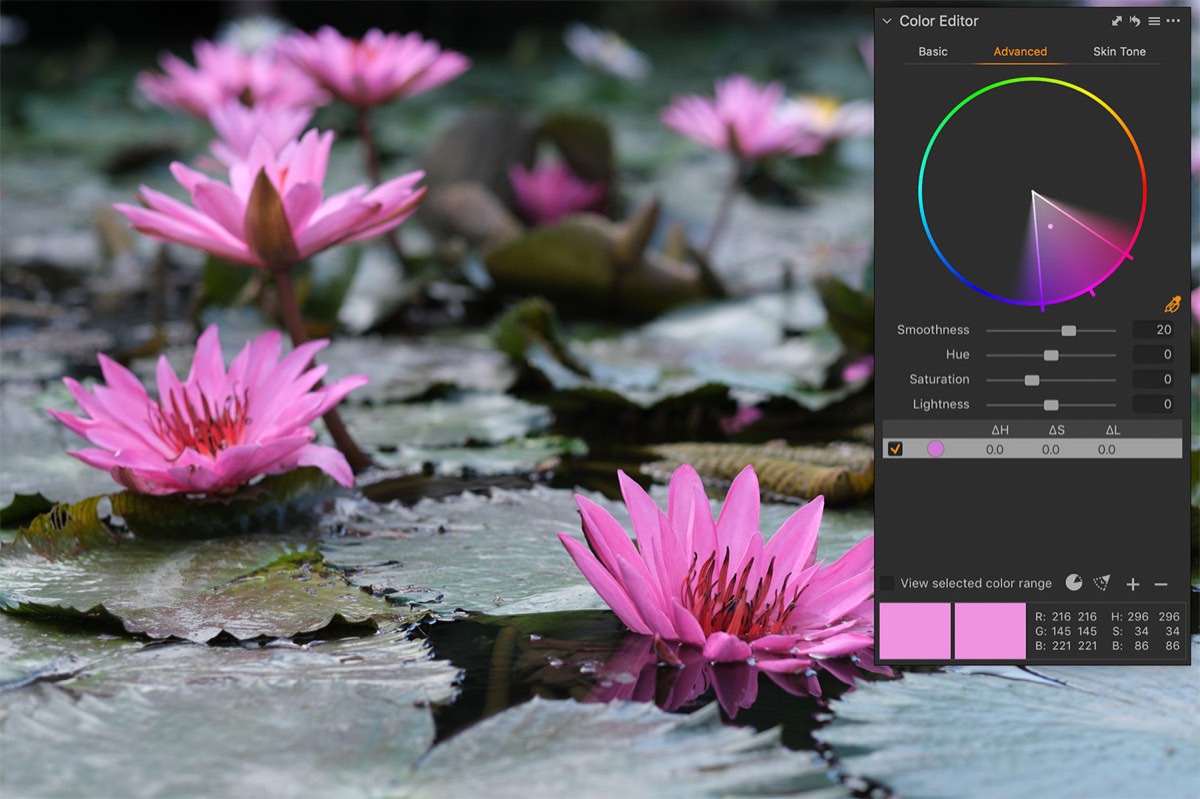Select the Advanced tab
The width and height of the screenshot is (1200, 799).
click(x=1019, y=51)
